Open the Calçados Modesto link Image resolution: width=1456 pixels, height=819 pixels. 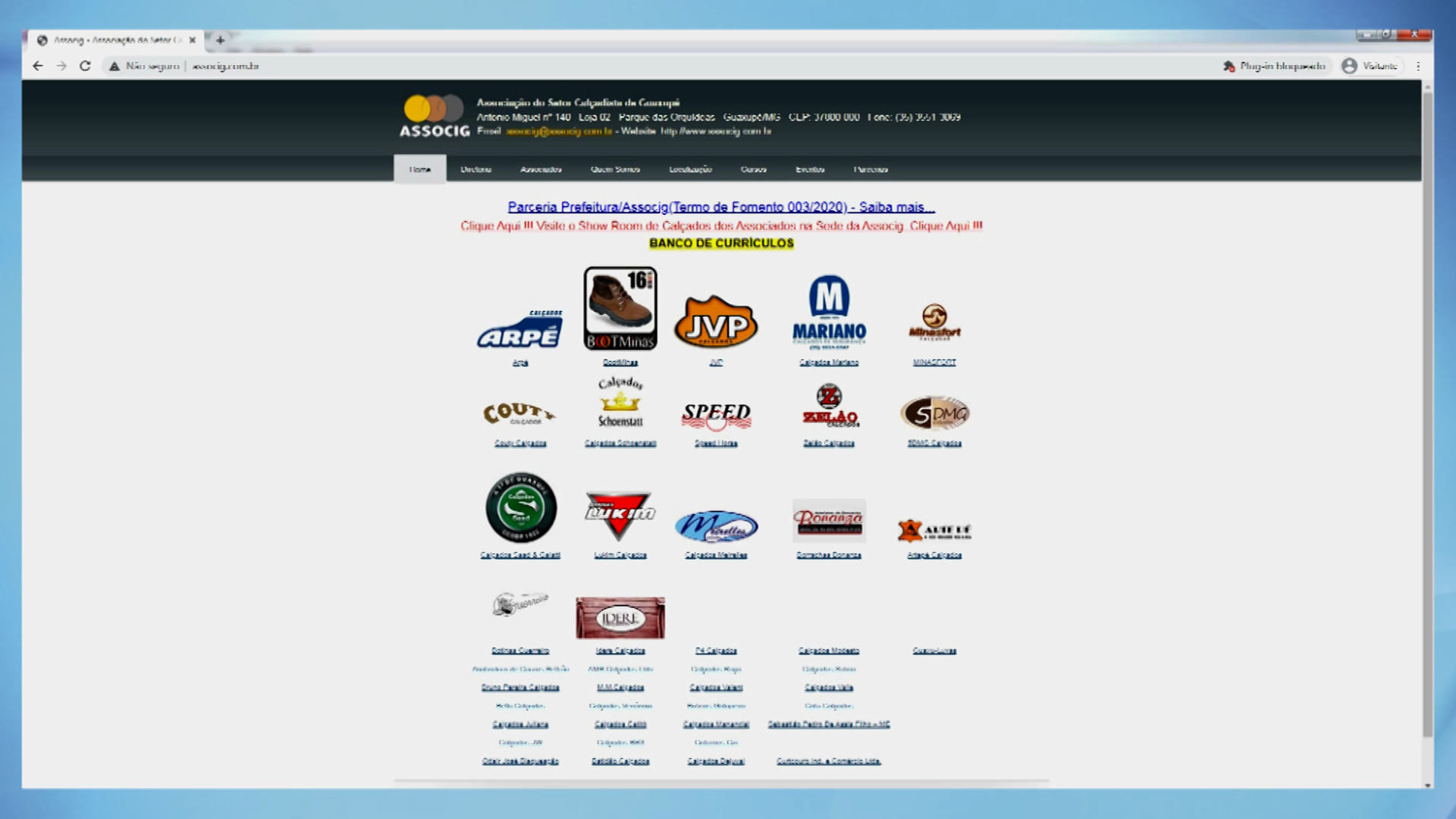coord(829,651)
